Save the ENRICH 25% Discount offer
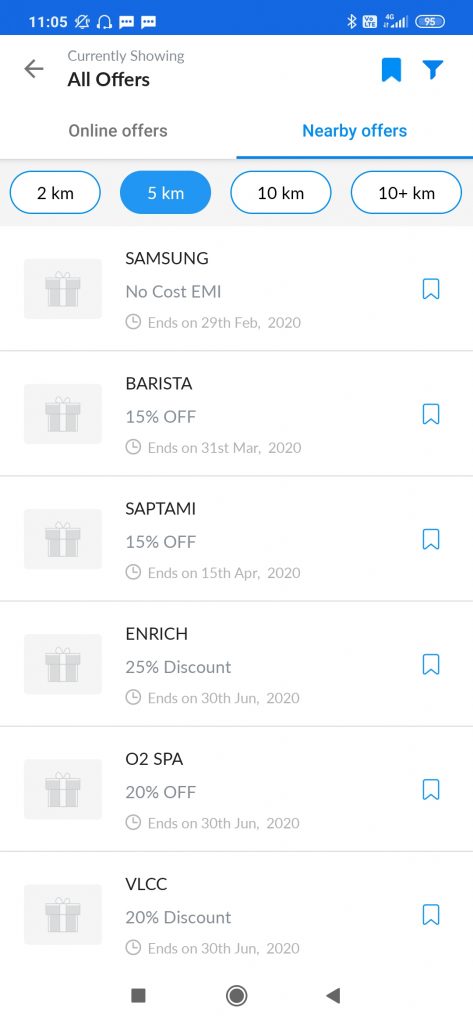473x1024 pixels. coord(431,664)
